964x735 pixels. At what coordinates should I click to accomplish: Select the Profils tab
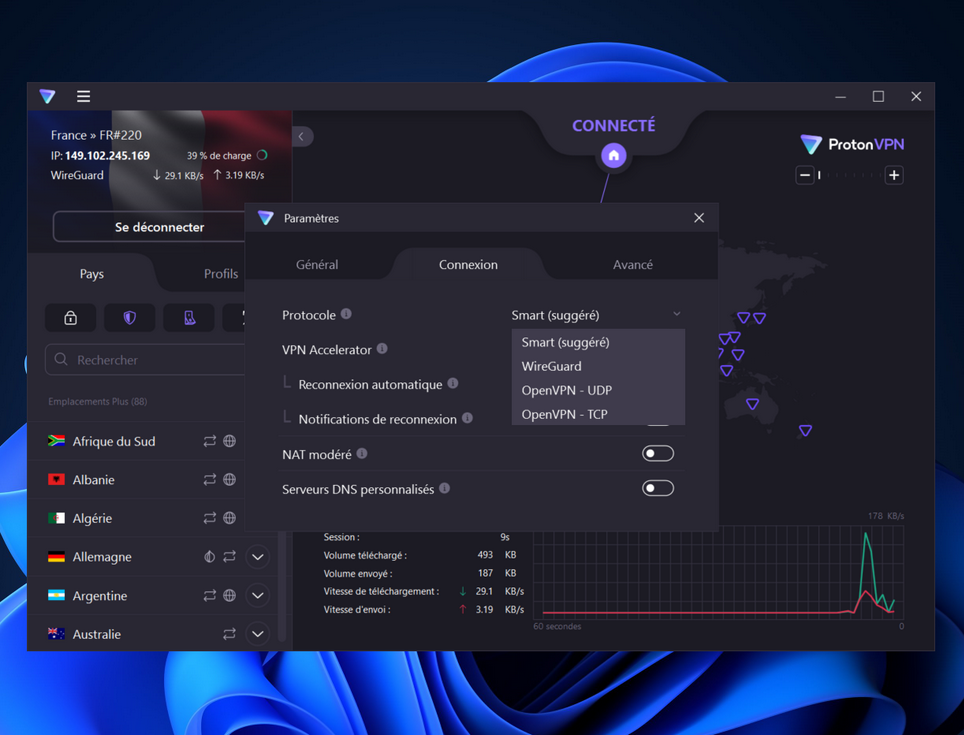221,274
